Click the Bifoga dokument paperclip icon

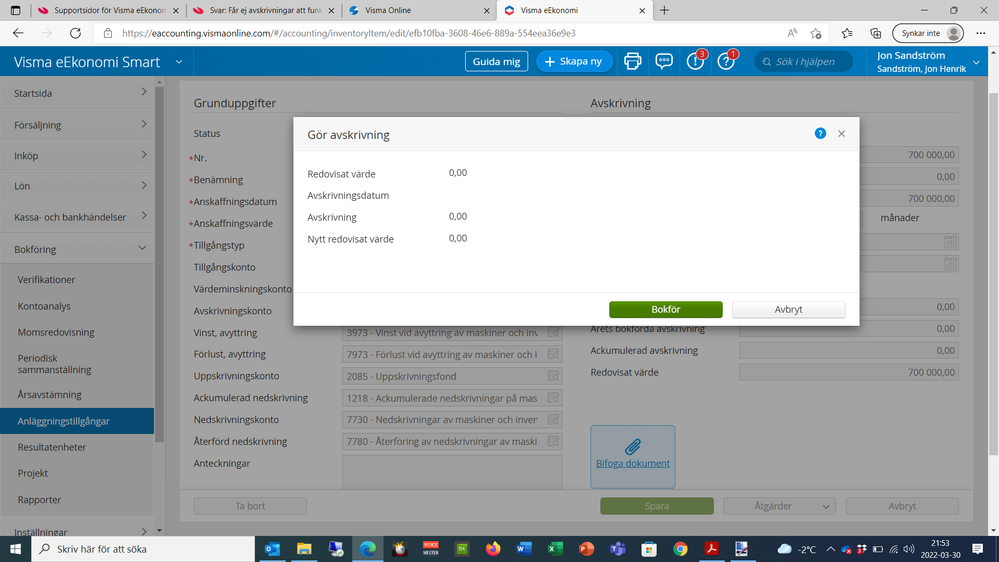632,447
